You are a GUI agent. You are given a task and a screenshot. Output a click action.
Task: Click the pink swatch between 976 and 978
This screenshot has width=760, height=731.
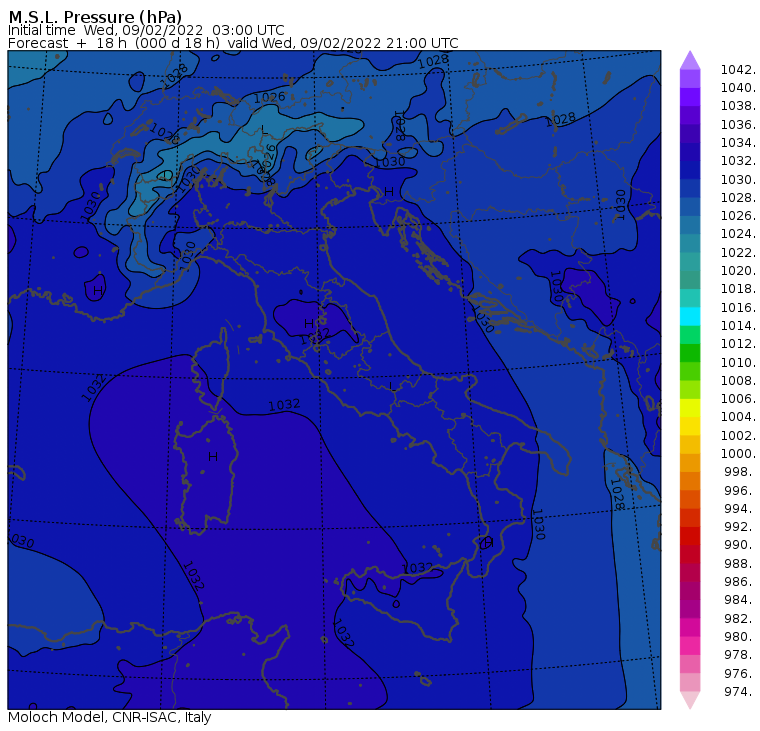pos(690,664)
